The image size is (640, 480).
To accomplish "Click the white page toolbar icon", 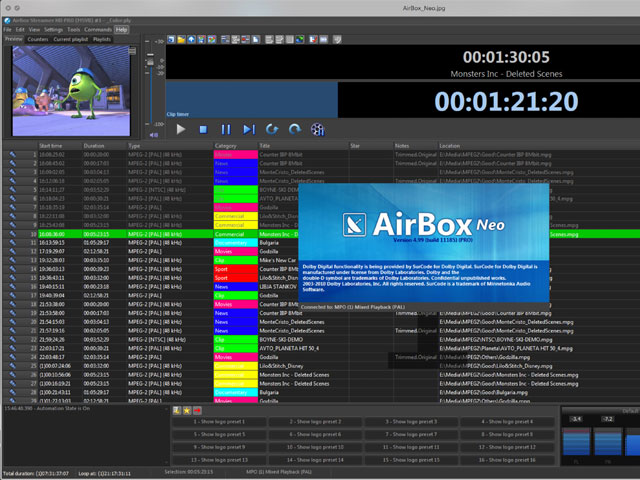I will tap(256, 40).
